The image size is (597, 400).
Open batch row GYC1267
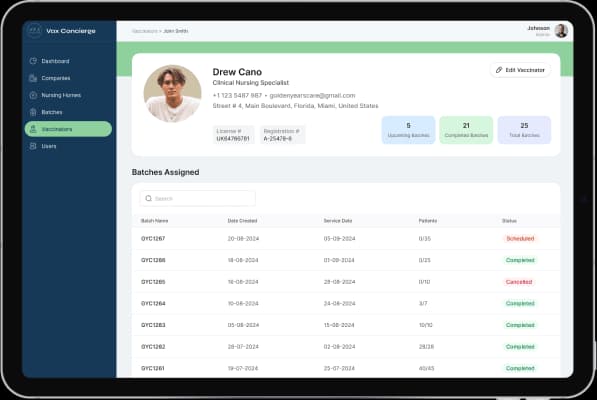(x=346, y=239)
